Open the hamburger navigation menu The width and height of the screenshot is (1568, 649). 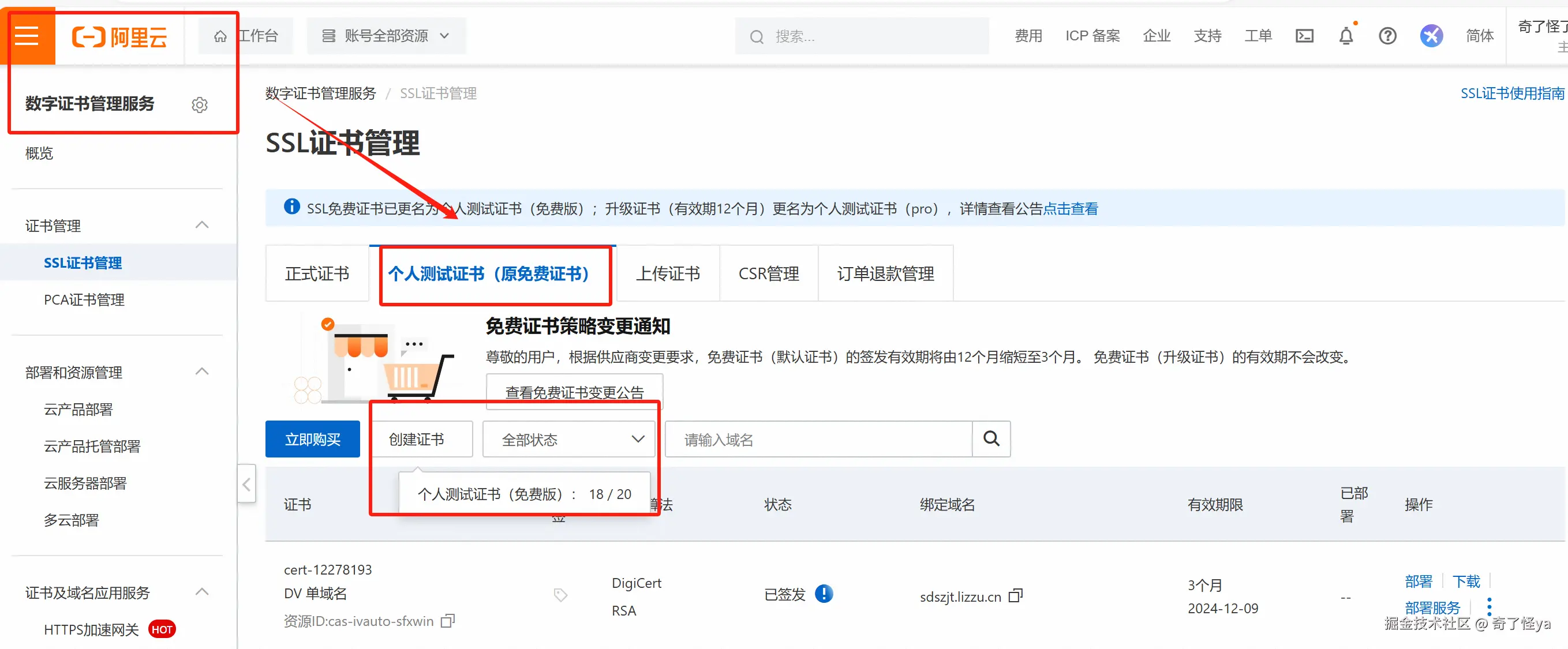pyautogui.click(x=27, y=36)
